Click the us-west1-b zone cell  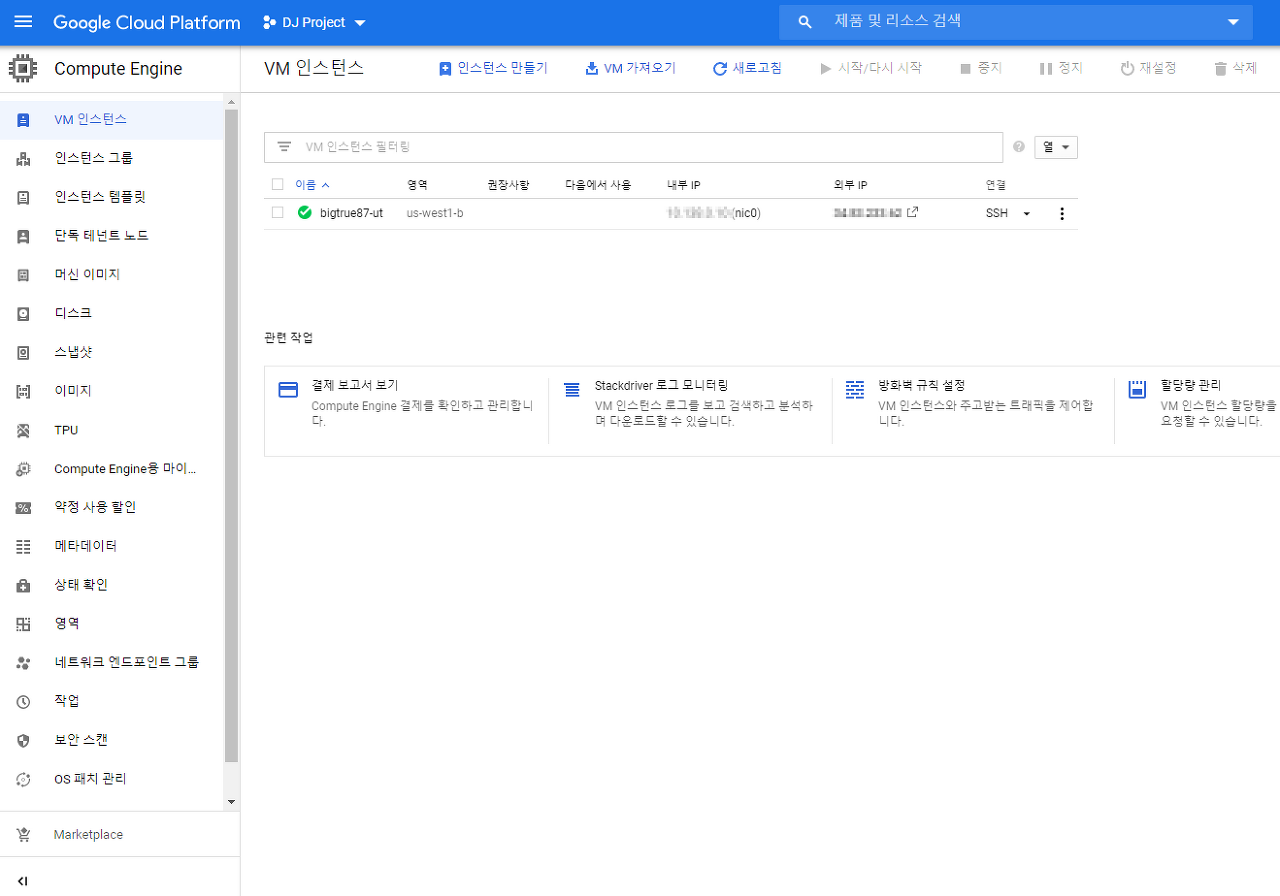435,213
